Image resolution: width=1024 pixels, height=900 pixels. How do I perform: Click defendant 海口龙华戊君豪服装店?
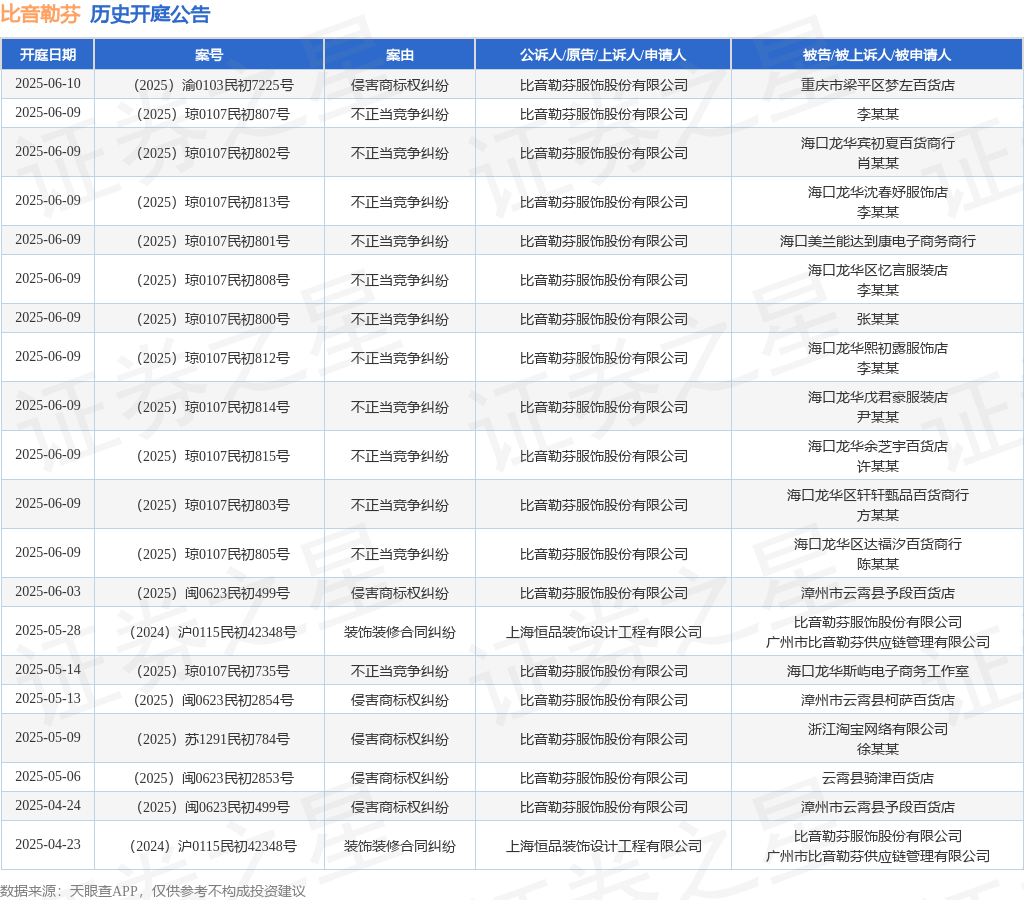(878, 397)
